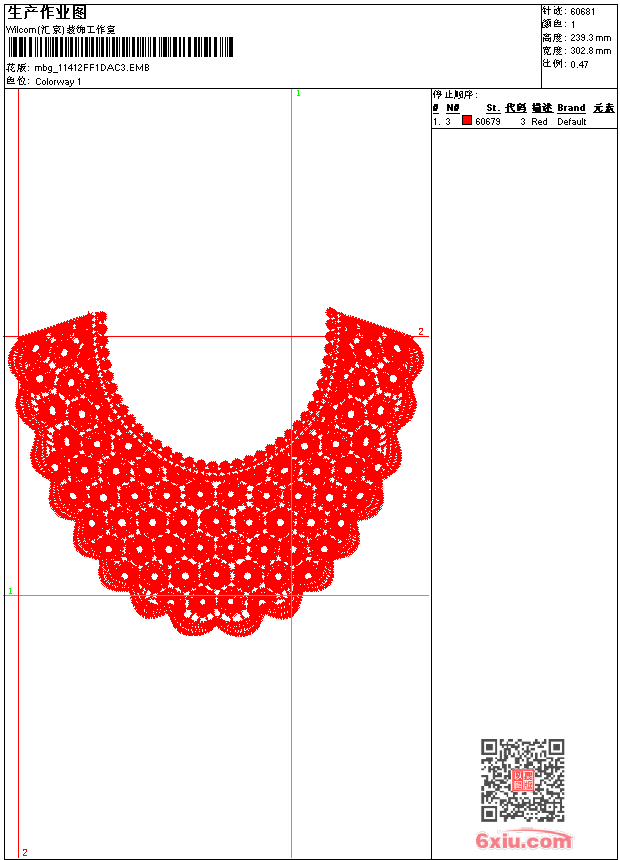Click the red seal in QR code center

tap(522, 780)
